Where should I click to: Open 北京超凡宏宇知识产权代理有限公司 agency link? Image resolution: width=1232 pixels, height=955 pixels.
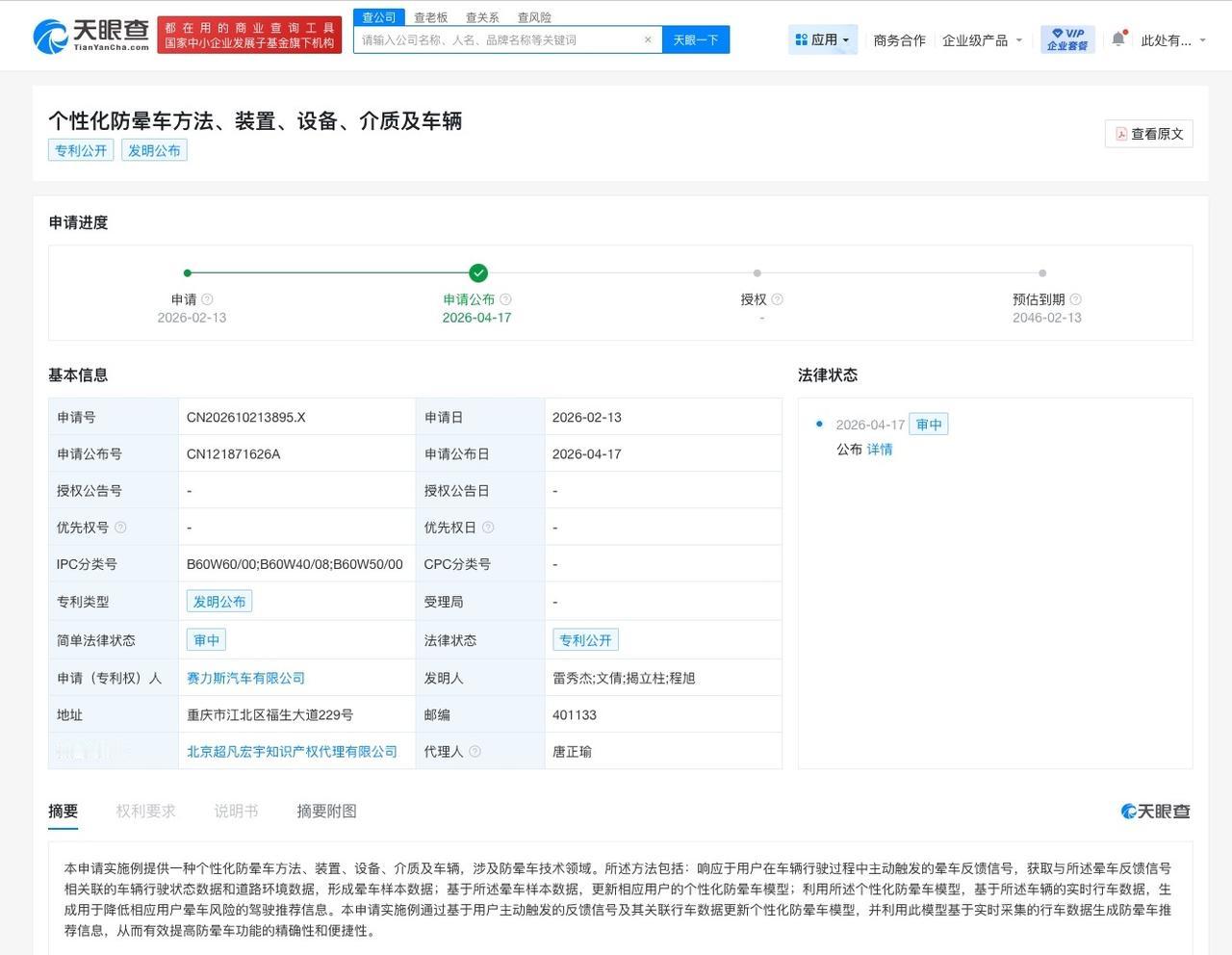[291, 752]
